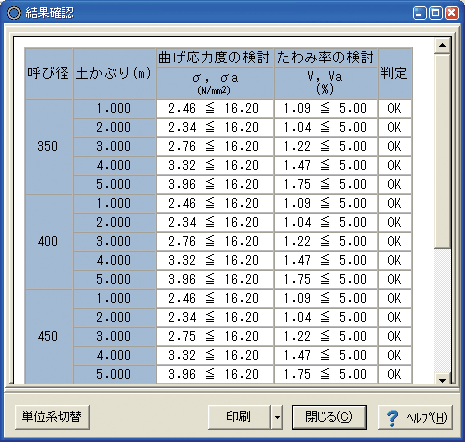Click the empty scrollbar track below the thumb

coord(442,311)
